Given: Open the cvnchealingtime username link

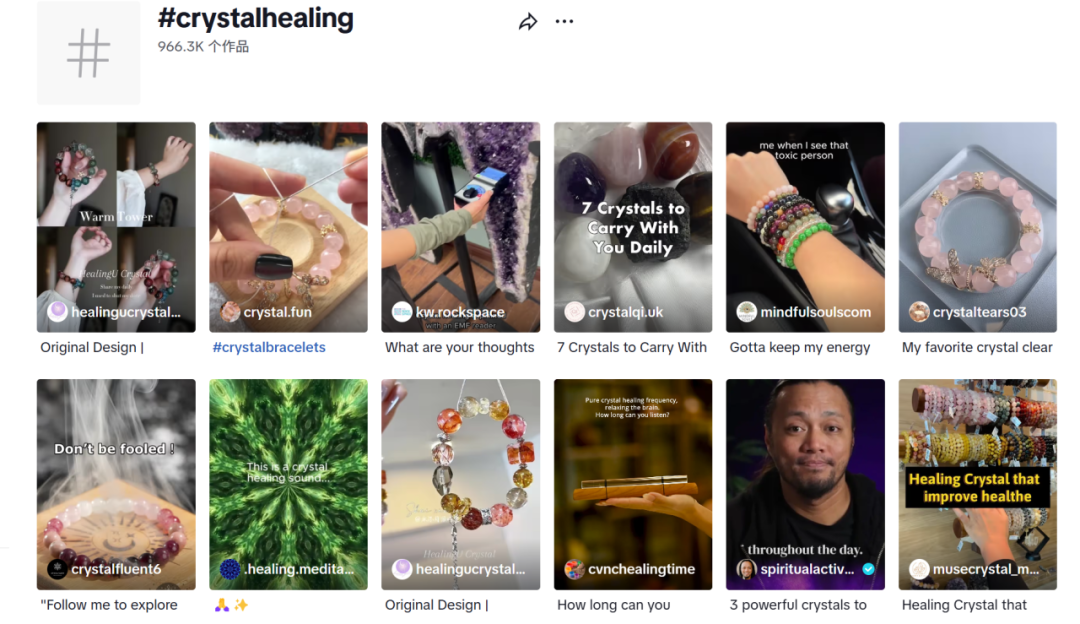Looking at the screenshot, I should point(641,569).
